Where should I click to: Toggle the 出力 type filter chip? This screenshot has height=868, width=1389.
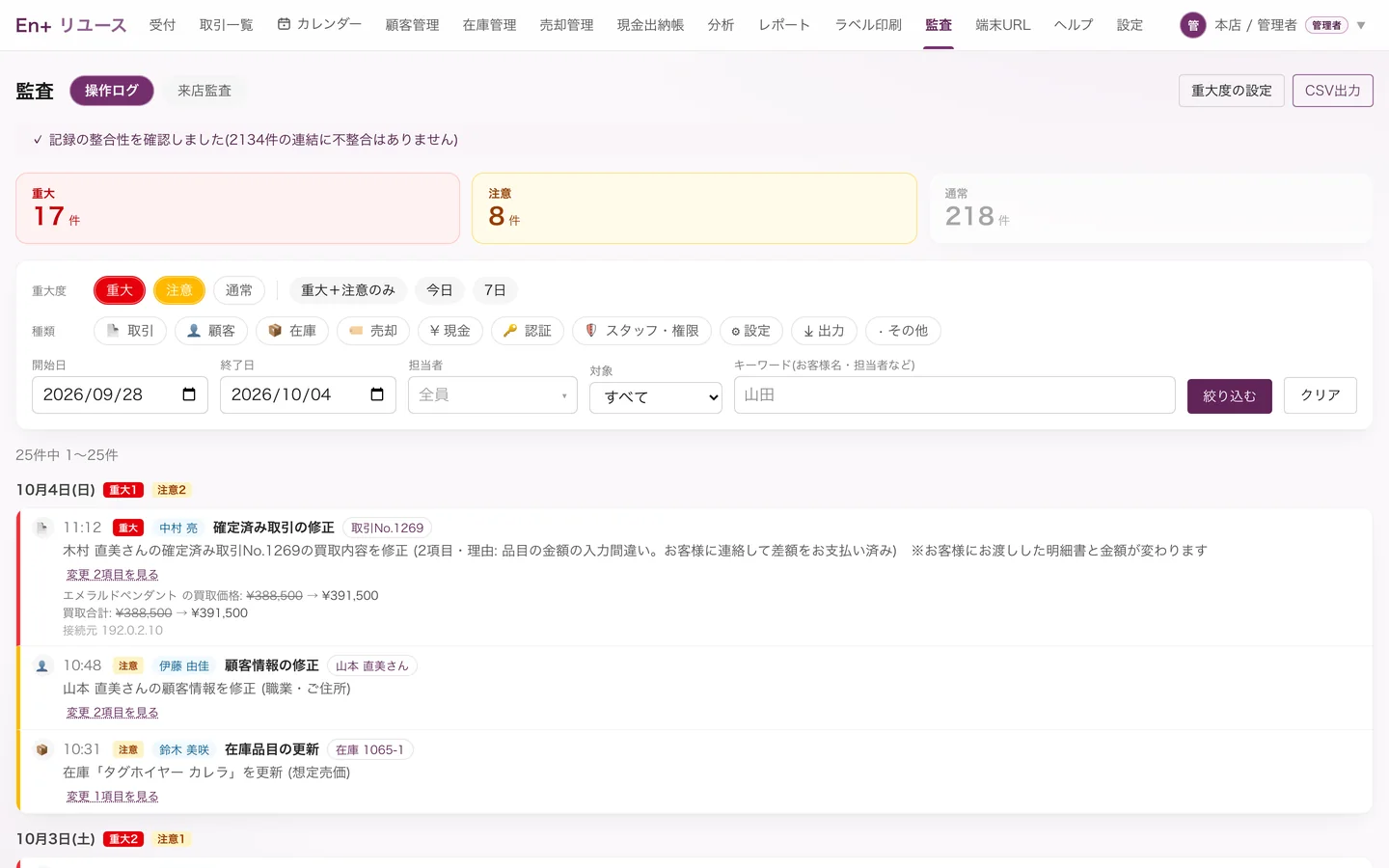(825, 331)
